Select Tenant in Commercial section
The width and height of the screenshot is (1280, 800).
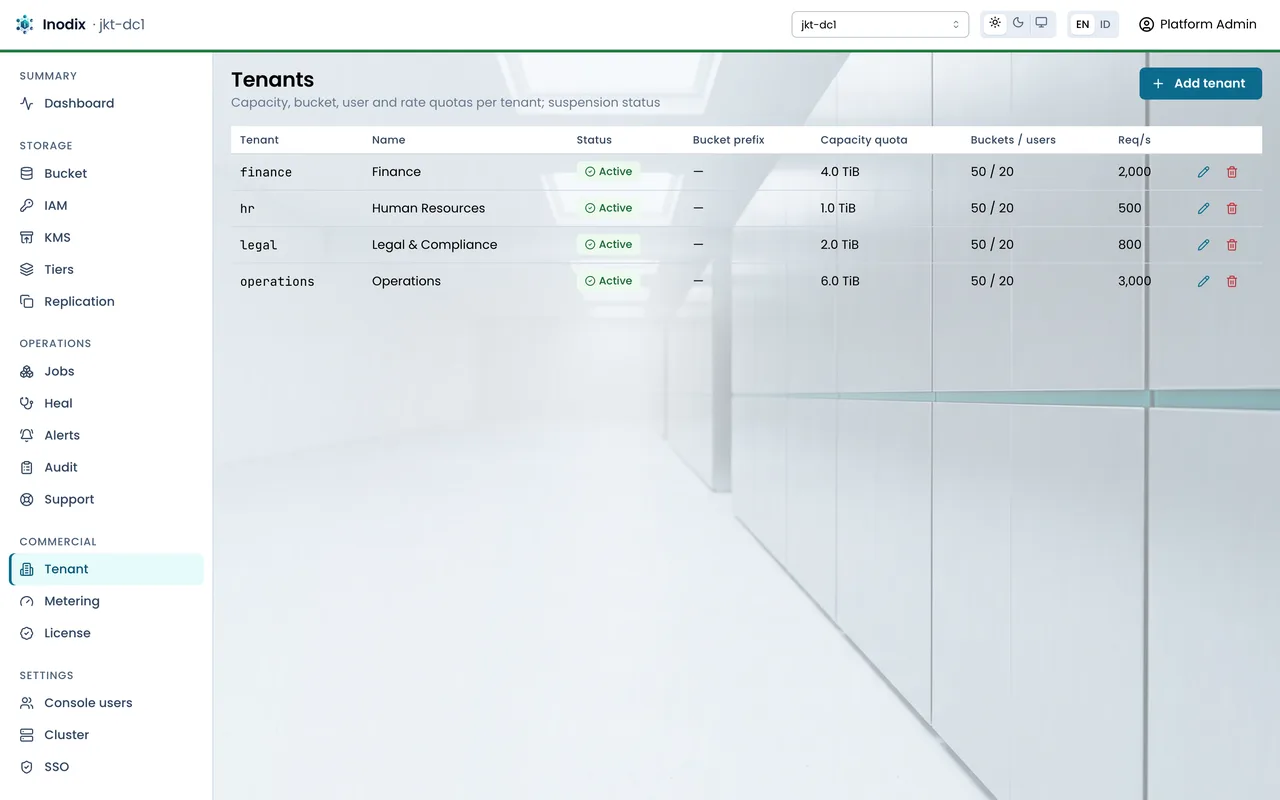106,569
